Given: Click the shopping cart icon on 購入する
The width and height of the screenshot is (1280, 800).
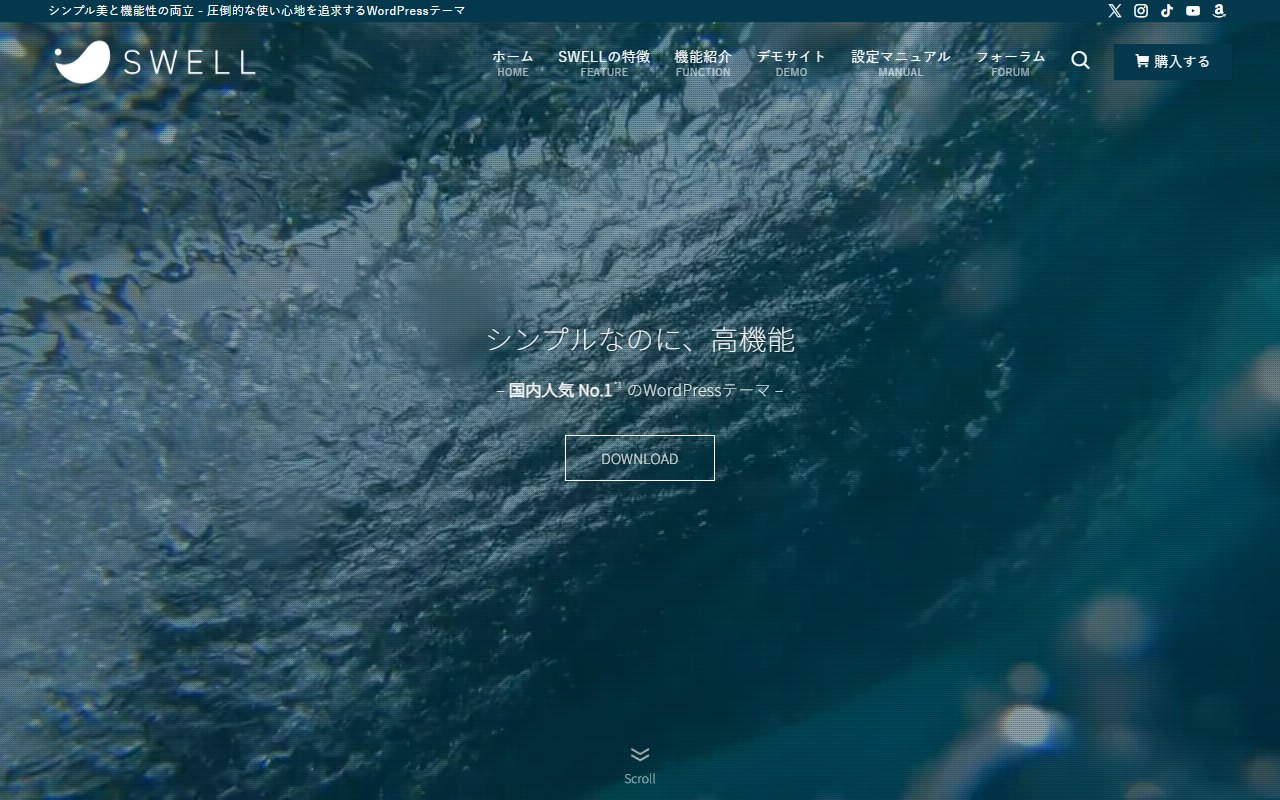Looking at the screenshot, I should click(1140, 61).
